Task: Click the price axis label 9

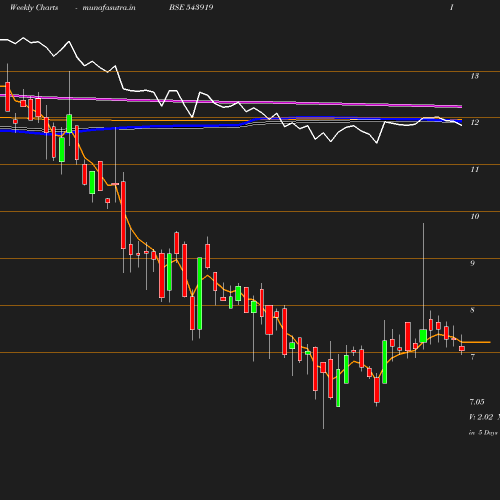Action: (x=472, y=263)
